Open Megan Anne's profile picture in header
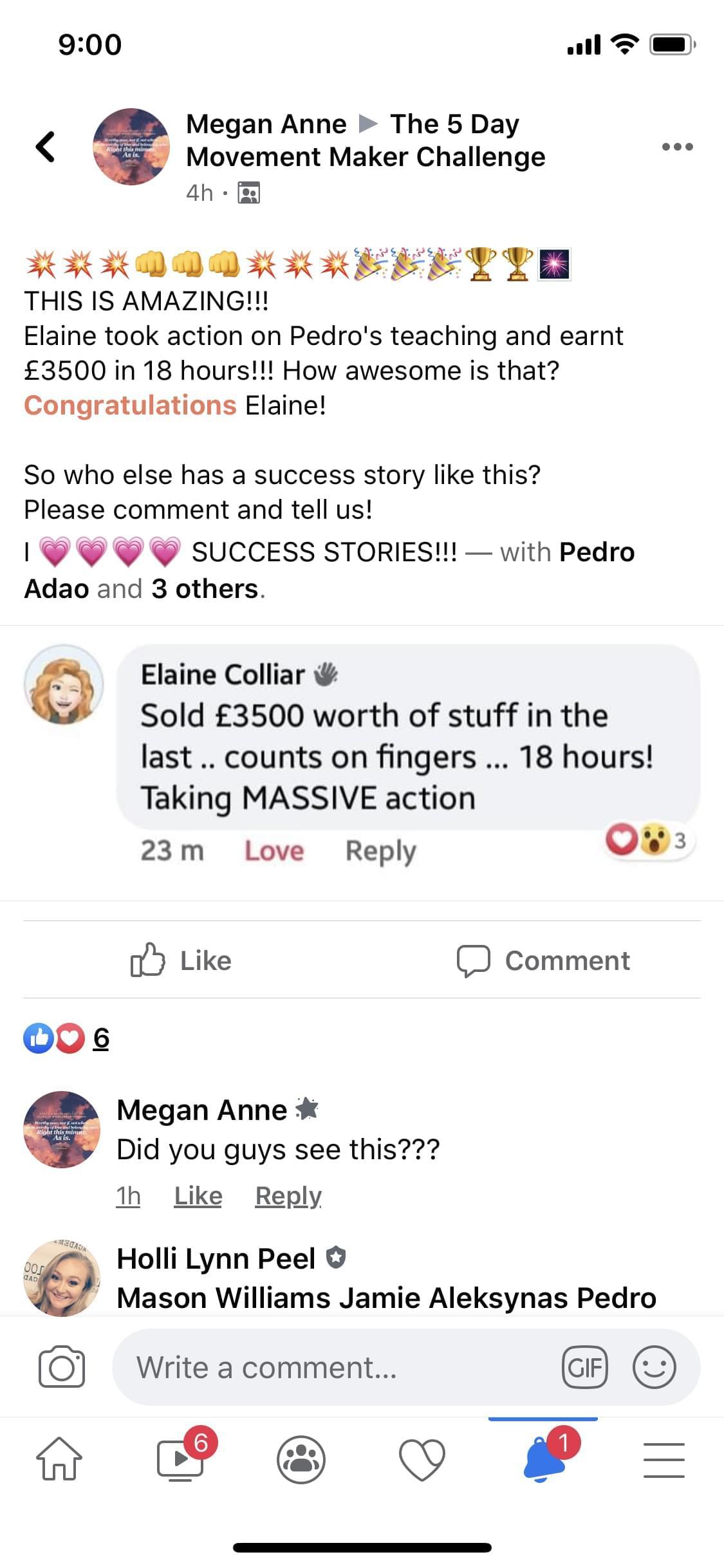The image size is (724, 1568). (x=131, y=147)
